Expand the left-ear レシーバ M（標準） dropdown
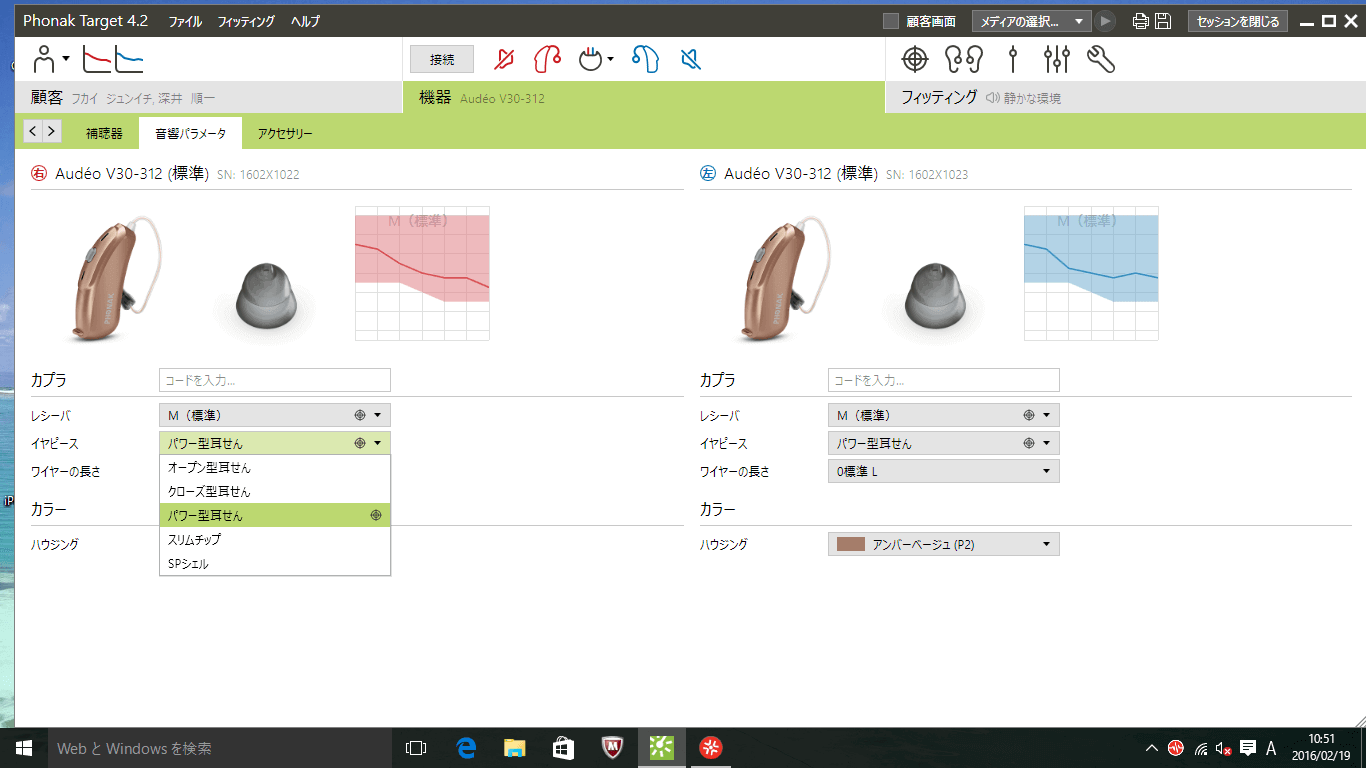 coord(943,415)
